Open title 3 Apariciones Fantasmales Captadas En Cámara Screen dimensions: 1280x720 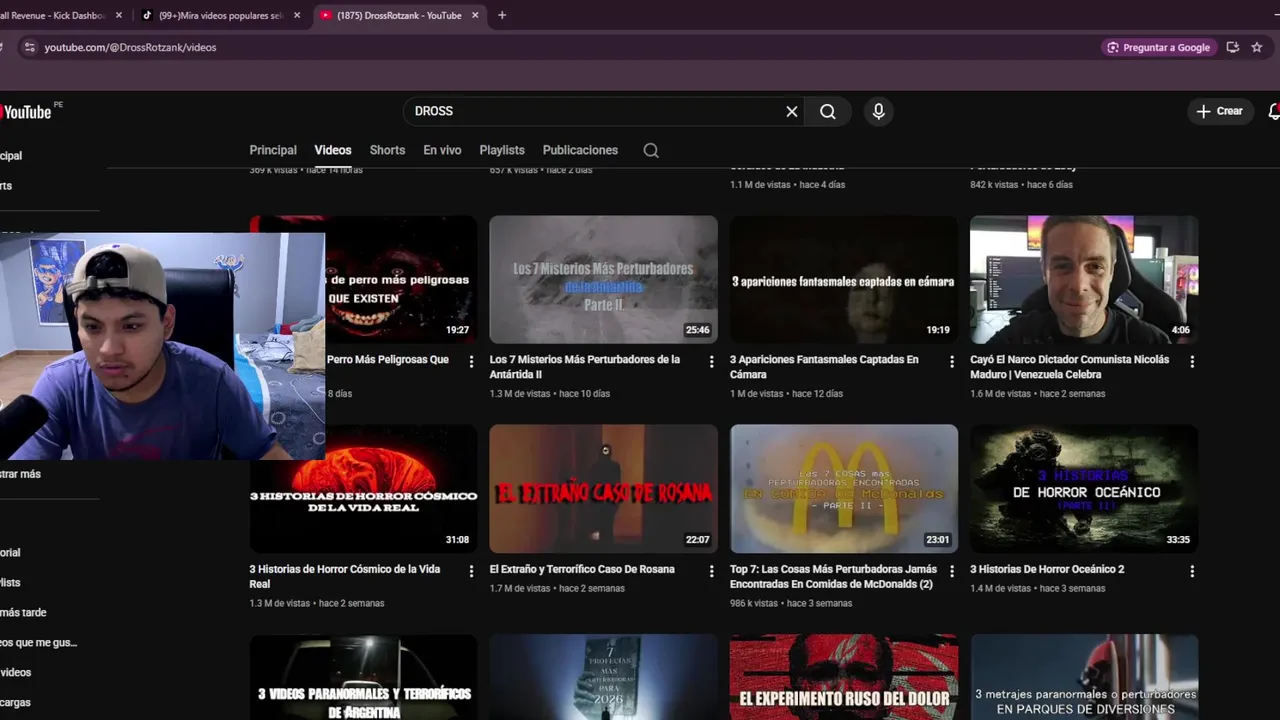(824, 367)
